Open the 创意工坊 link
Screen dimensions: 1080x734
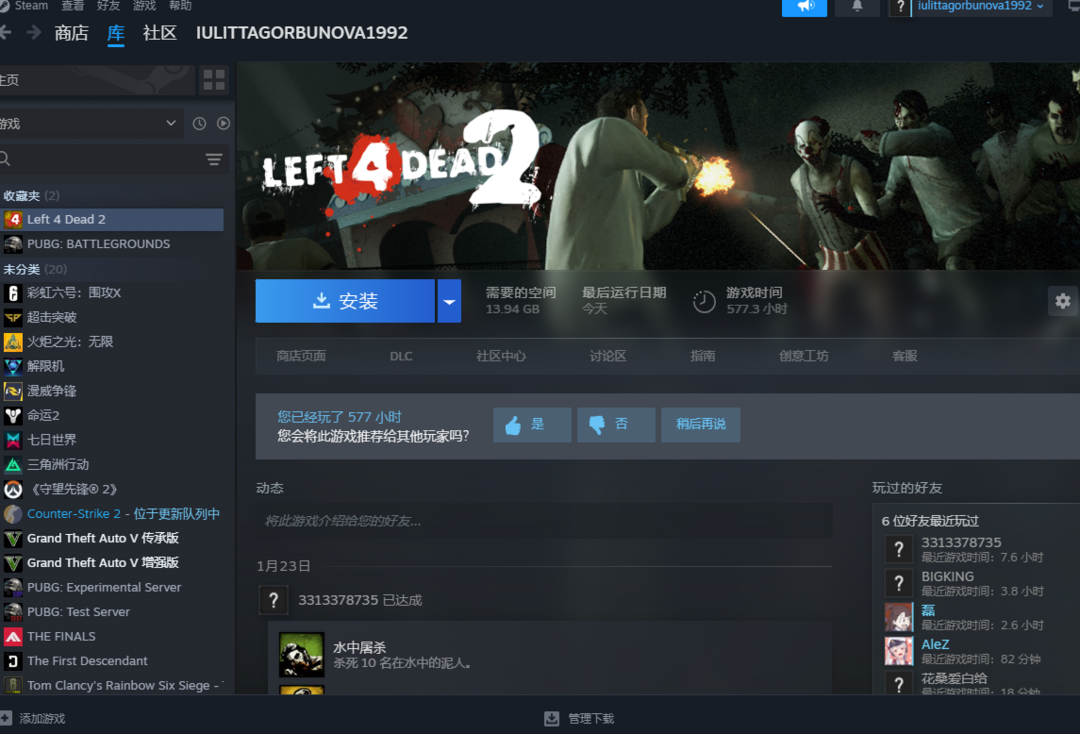804,356
